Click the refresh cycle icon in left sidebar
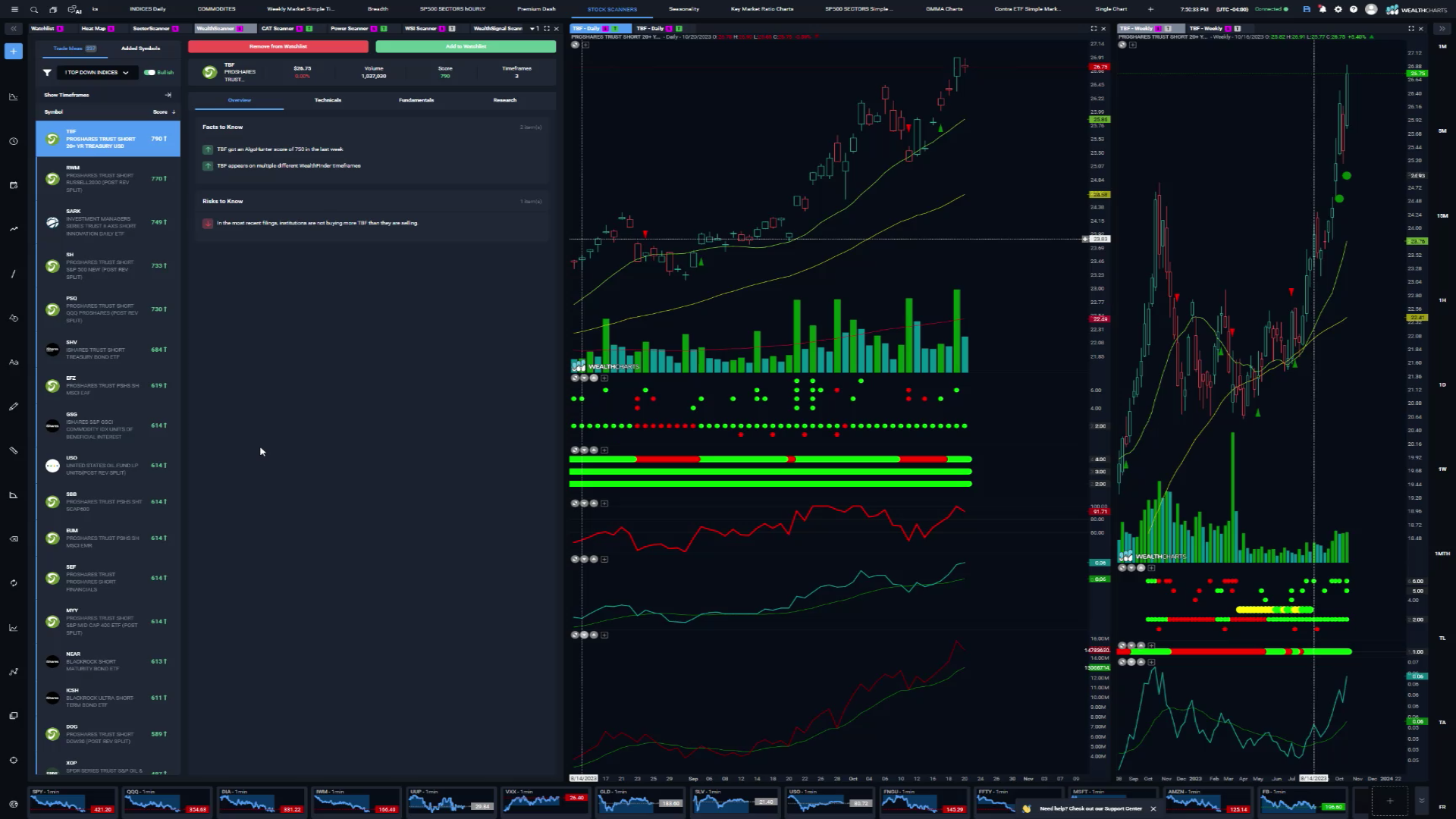The height and width of the screenshot is (819, 1456). 14,583
